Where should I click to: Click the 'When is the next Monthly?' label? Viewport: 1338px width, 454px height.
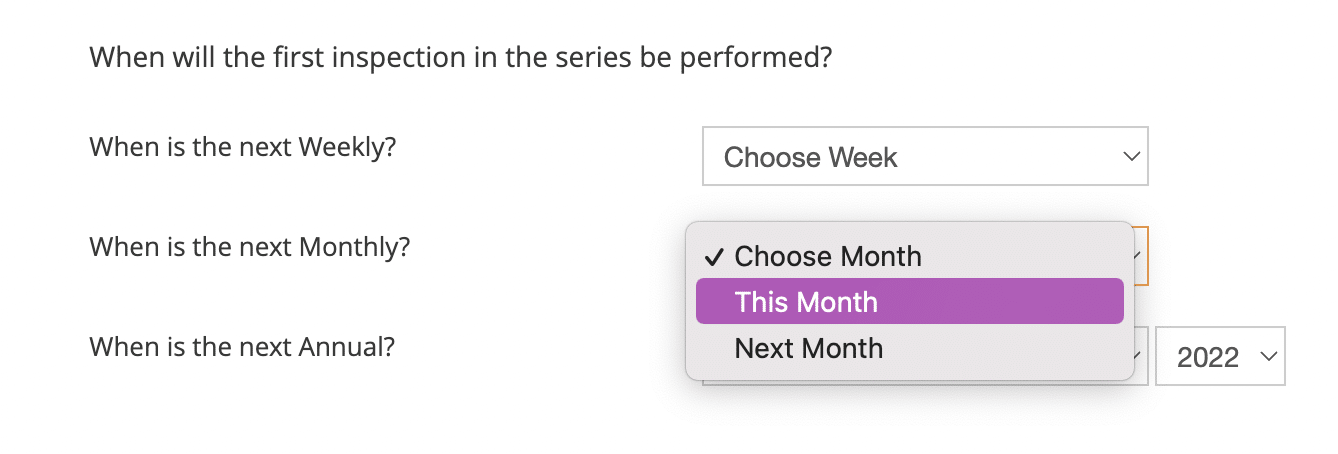pos(250,246)
